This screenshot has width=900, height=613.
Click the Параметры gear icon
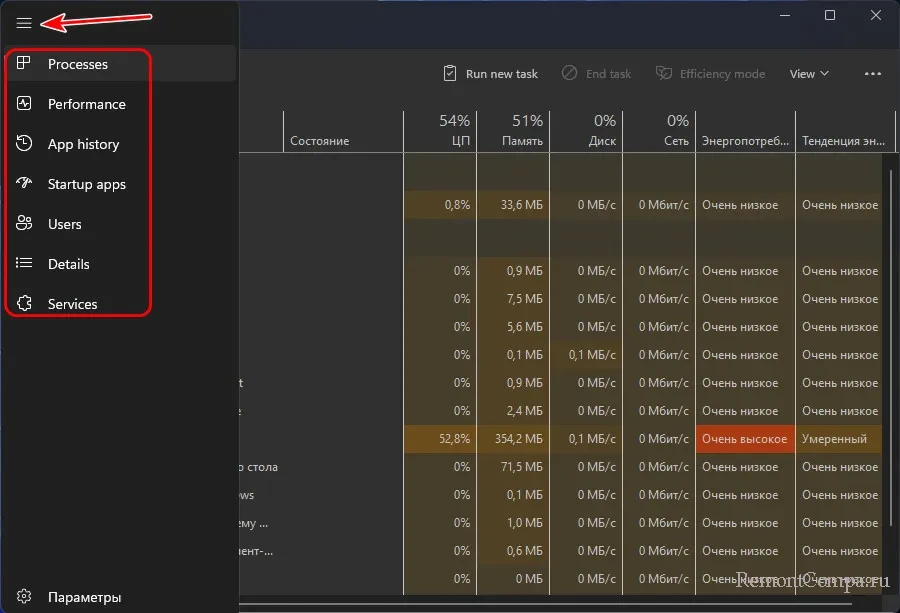tap(24, 596)
